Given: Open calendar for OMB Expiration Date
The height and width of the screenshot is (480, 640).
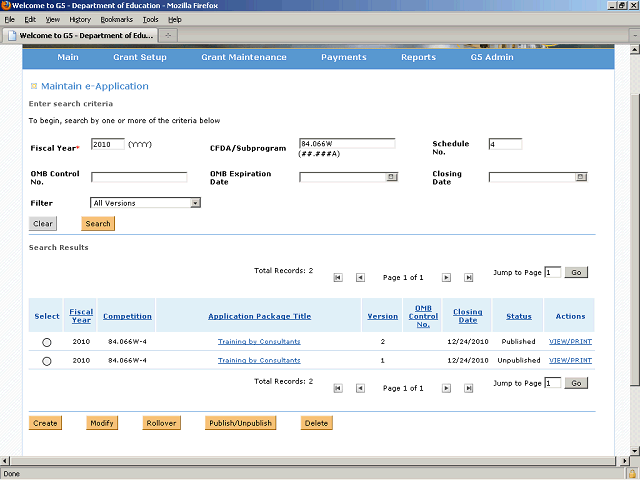Looking at the screenshot, I should click(391, 177).
